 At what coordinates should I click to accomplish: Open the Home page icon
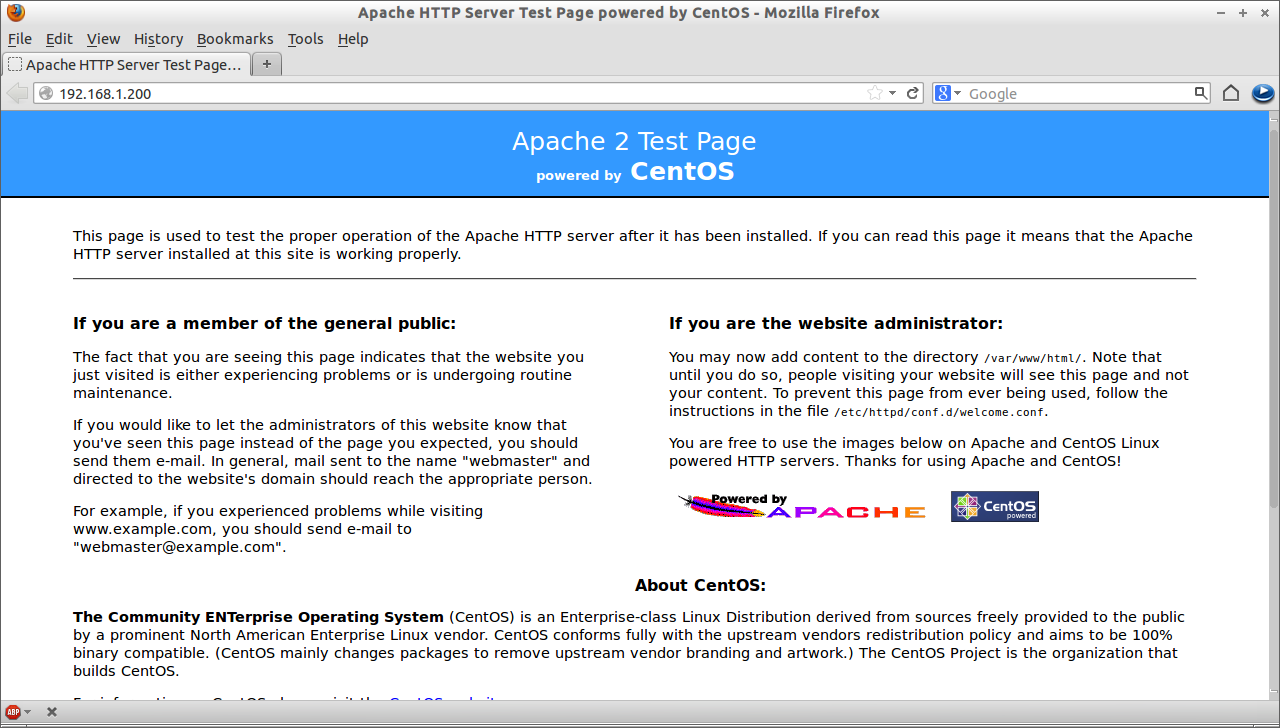(x=1231, y=93)
